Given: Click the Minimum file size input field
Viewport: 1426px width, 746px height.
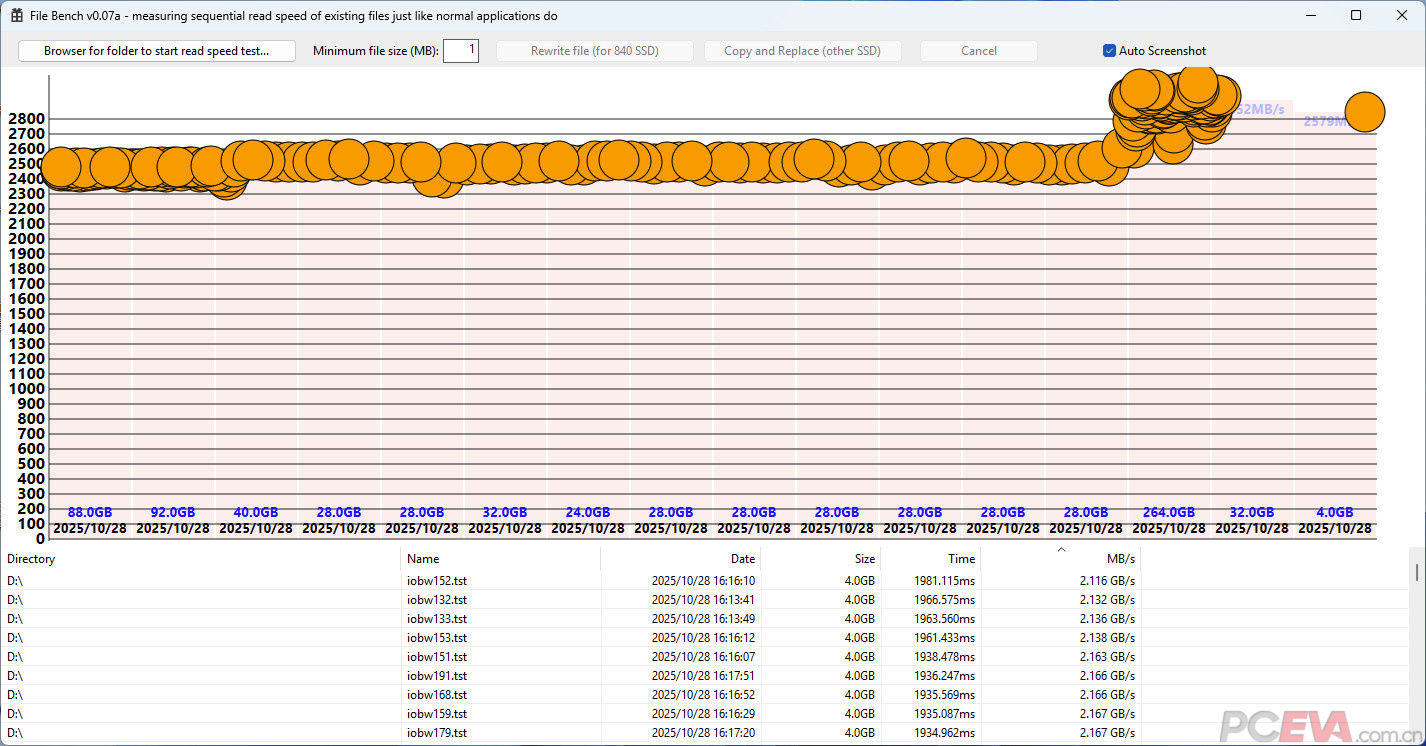Looking at the screenshot, I should pos(460,51).
